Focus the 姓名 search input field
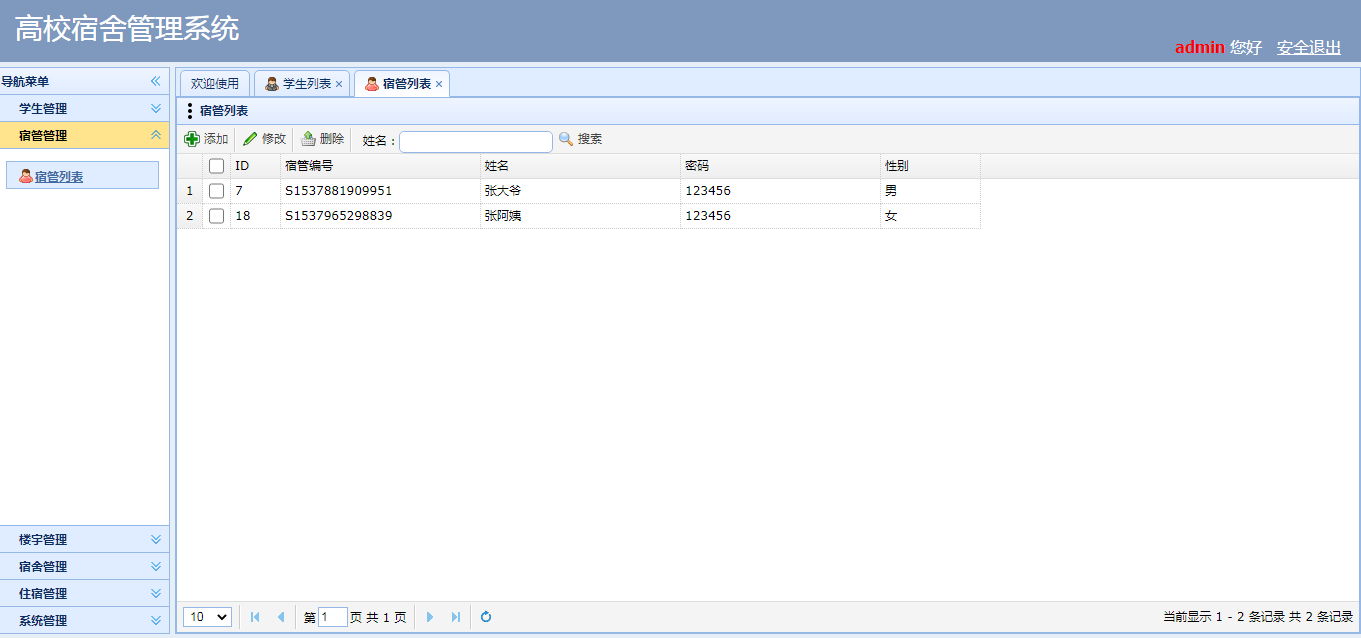 pyautogui.click(x=476, y=141)
